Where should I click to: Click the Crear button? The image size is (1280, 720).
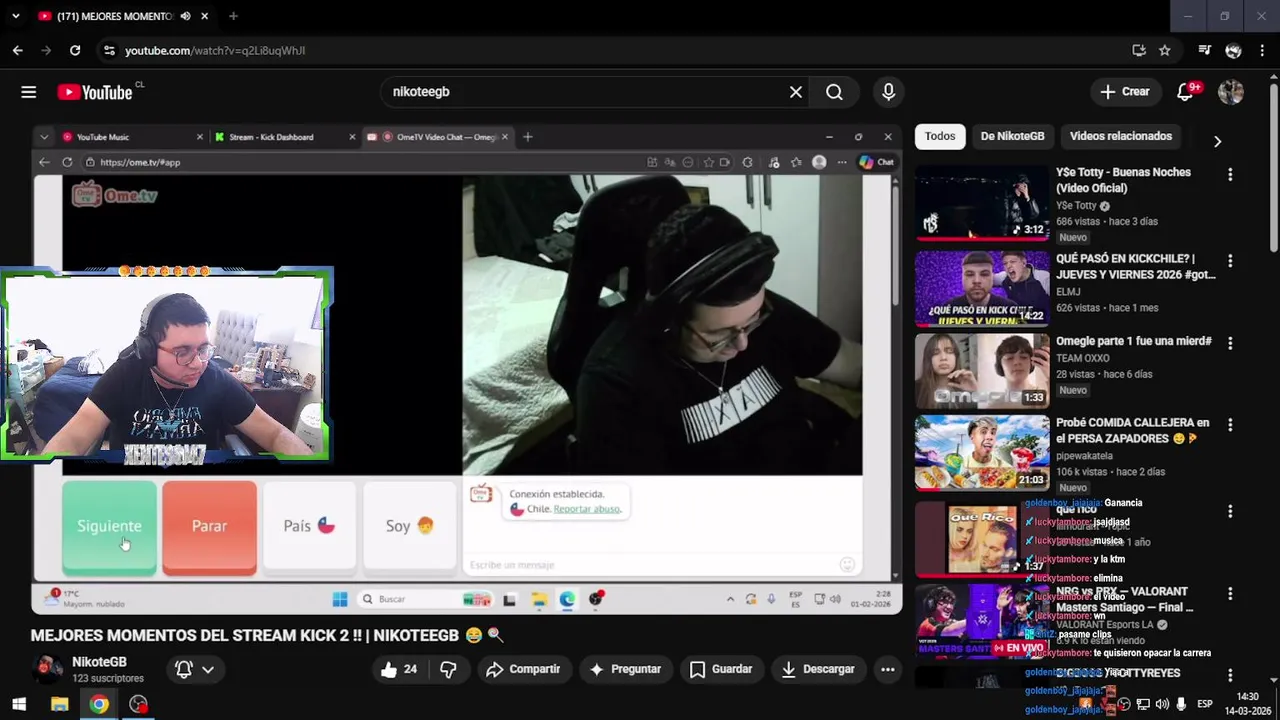click(1126, 92)
